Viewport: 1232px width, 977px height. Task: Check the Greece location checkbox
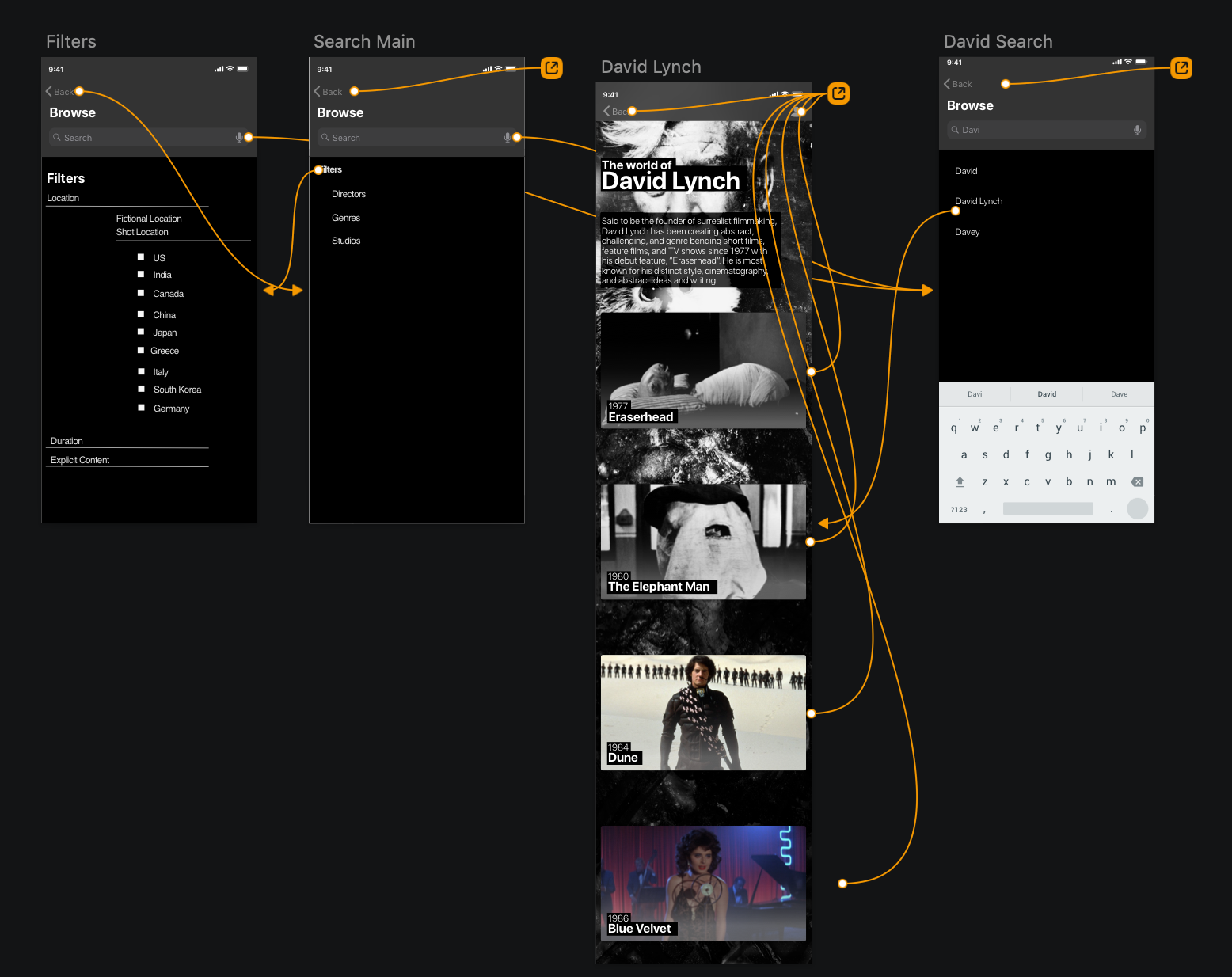click(x=141, y=350)
